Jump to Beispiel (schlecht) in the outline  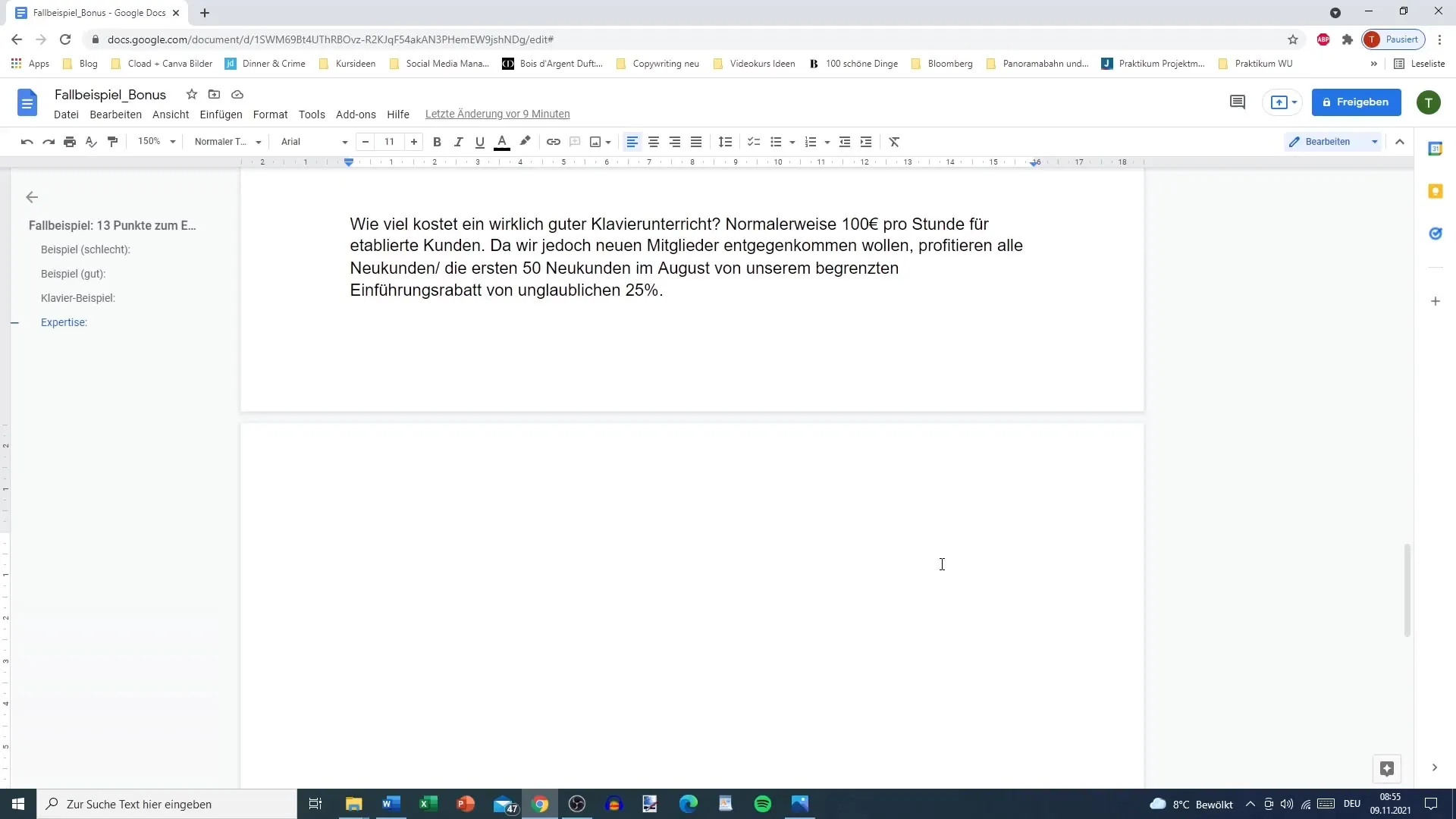[86, 249]
